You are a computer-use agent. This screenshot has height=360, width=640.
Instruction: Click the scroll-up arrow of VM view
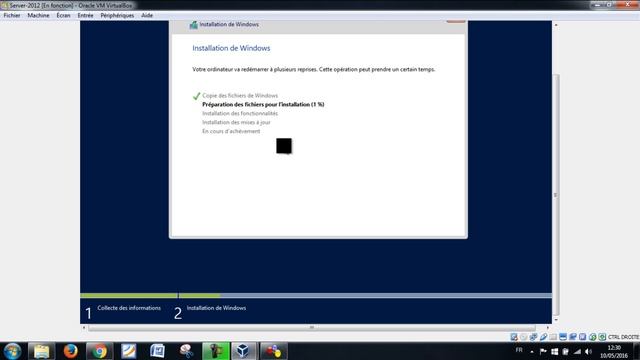(x=556, y=25)
